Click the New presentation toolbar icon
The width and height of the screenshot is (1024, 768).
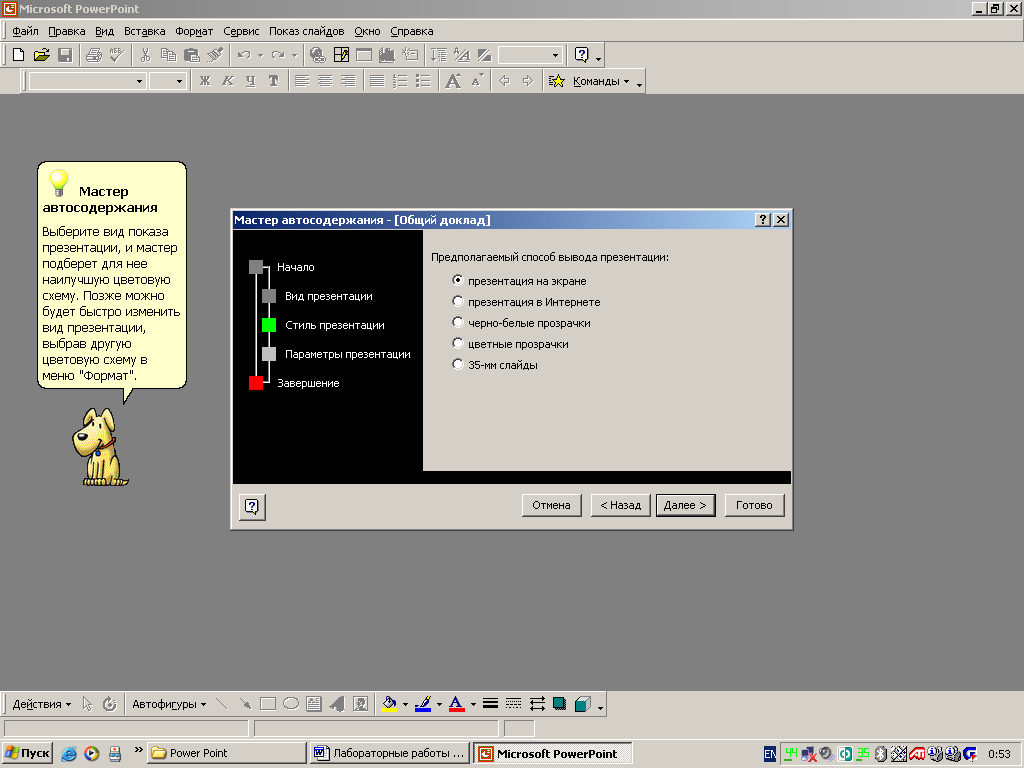18,55
